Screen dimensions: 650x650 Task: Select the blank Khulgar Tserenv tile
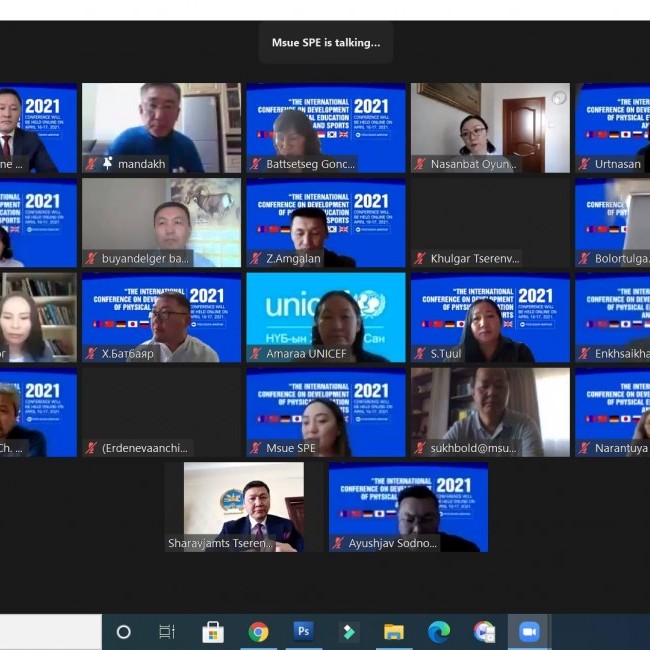coord(490,223)
